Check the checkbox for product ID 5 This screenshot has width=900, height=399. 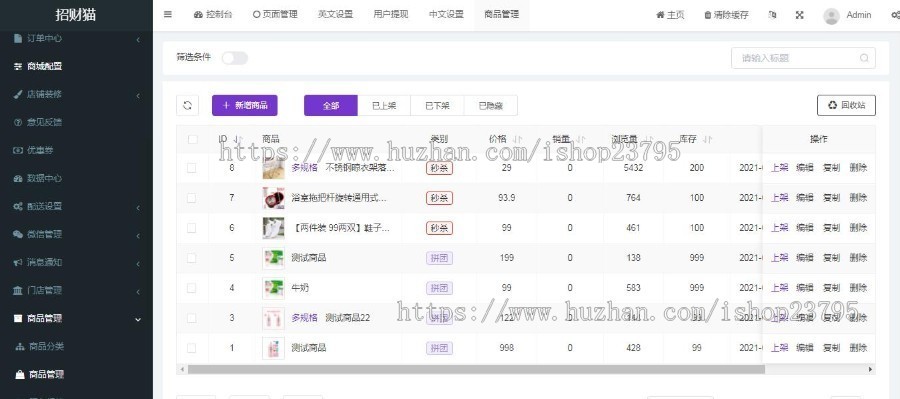(191, 258)
